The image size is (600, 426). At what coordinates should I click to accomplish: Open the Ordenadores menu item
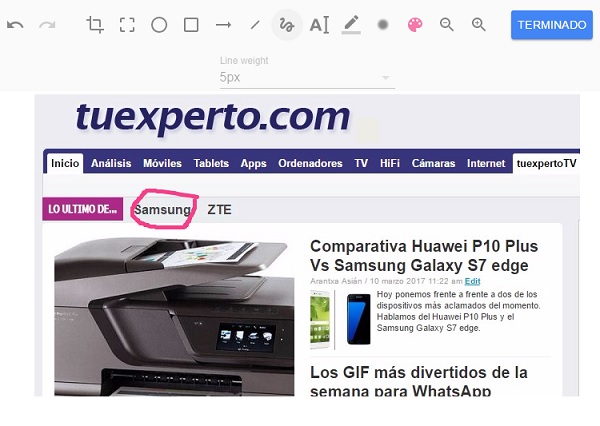coord(310,163)
